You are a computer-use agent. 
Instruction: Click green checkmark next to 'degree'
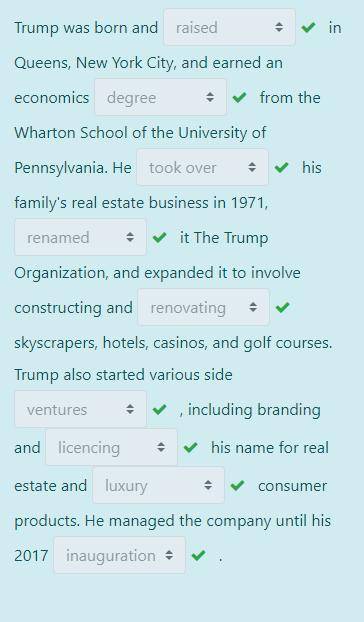tap(239, 97)
